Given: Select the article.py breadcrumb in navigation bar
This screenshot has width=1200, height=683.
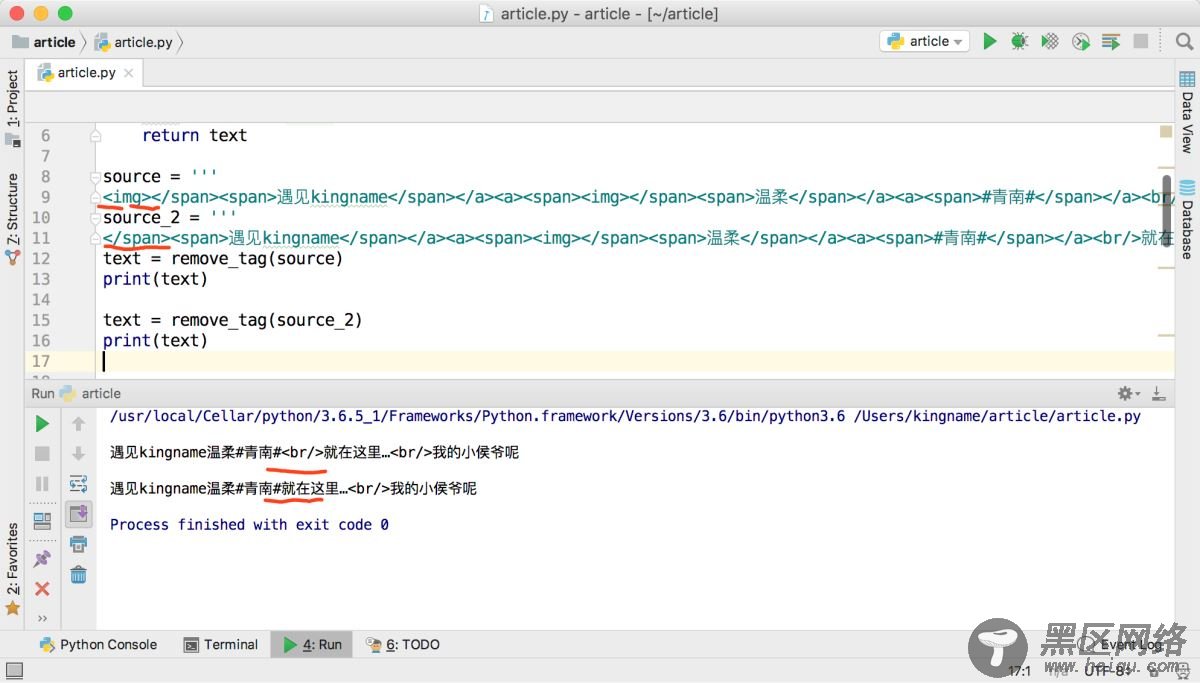Looking at the screenshot, I should pos(134,42).
